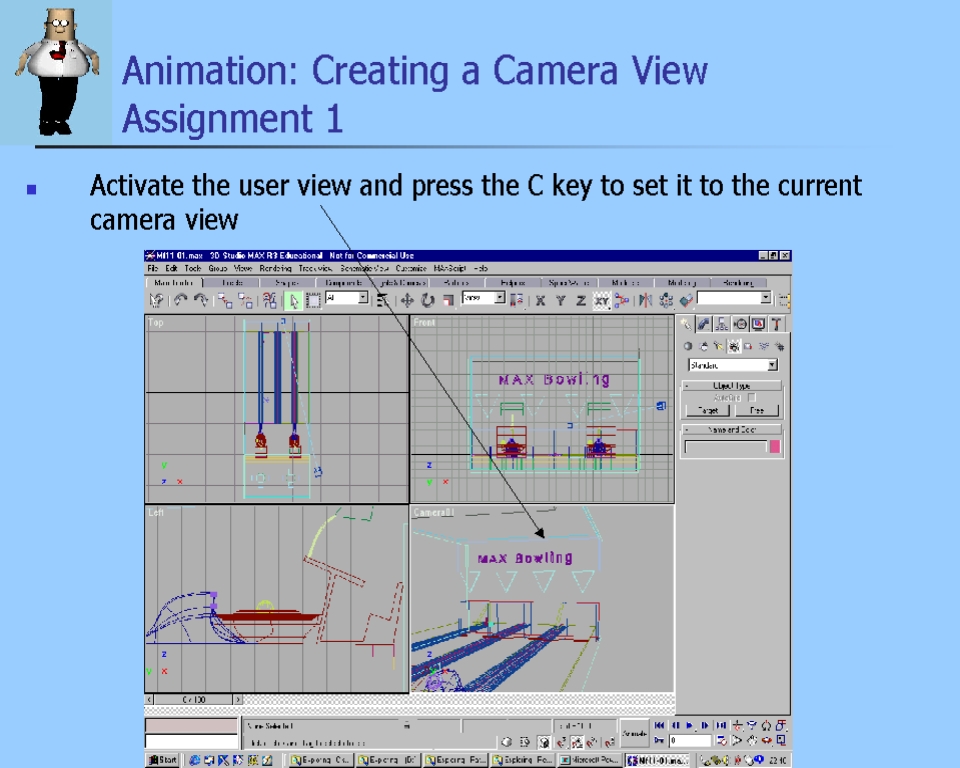Activate the Select and Rotate tool
The image size is (960, 768).
[428, 299]
